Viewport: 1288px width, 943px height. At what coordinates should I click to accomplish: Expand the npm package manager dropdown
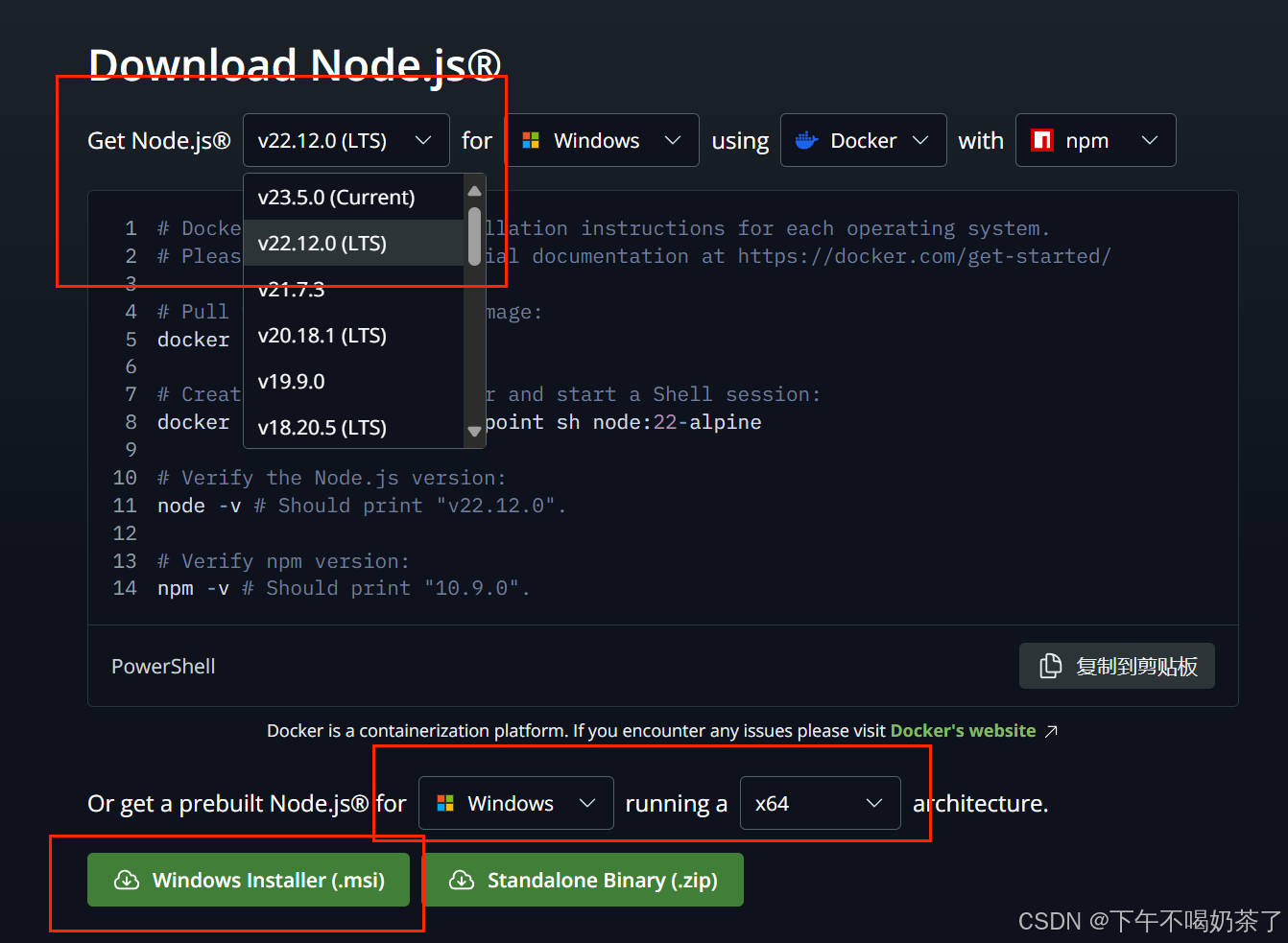click(1095, 140)
